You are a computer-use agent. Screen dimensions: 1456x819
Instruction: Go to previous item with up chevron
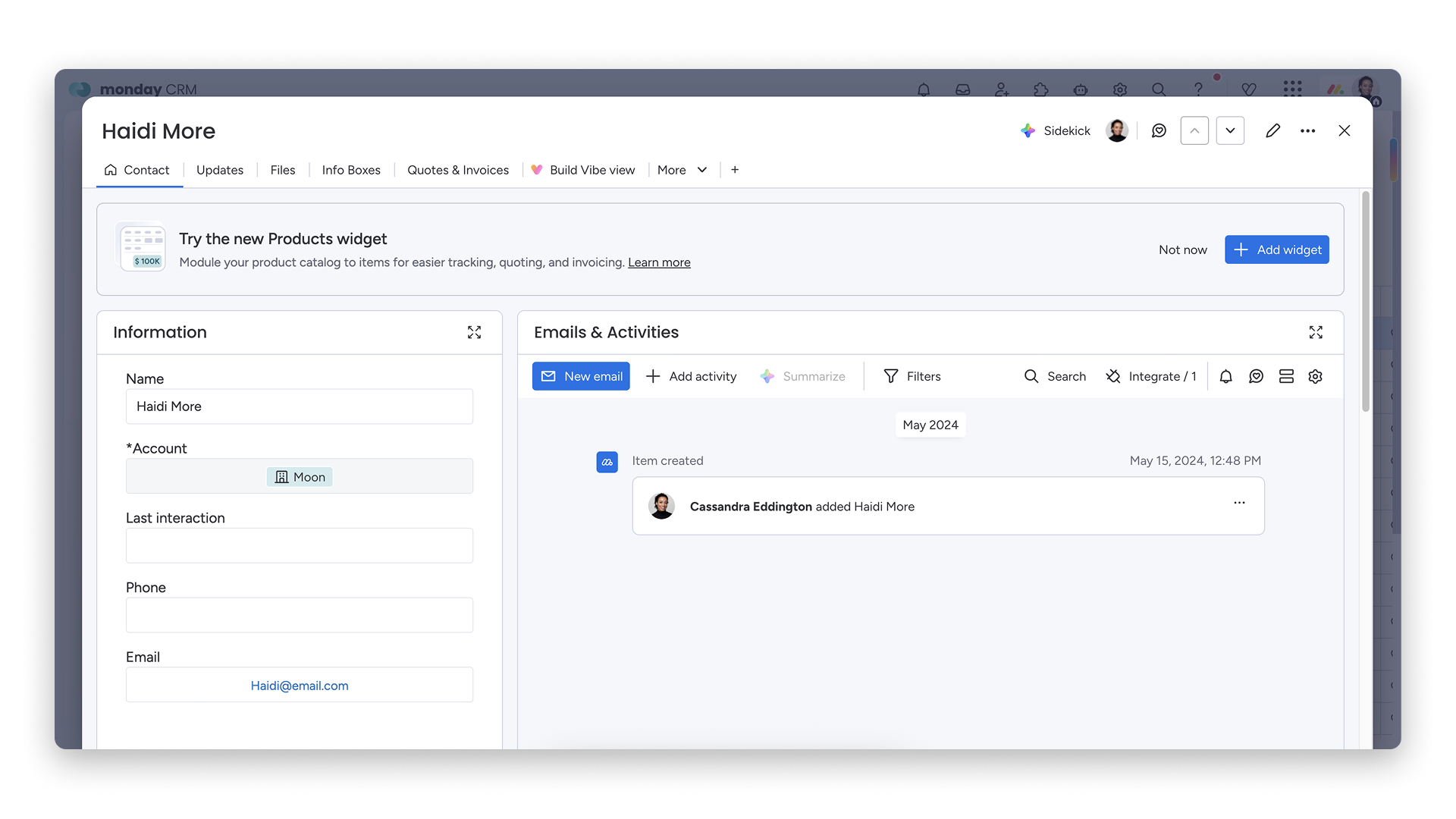pyautogui.click(x=1194, y=130)
